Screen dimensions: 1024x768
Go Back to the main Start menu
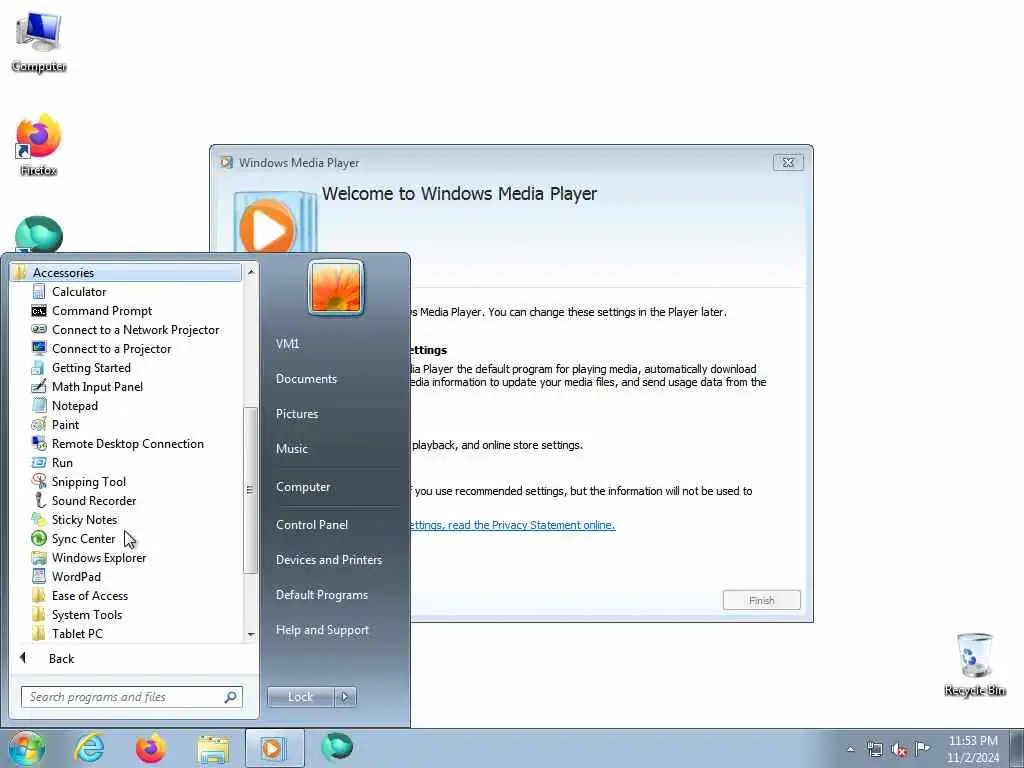pos(61,658)
